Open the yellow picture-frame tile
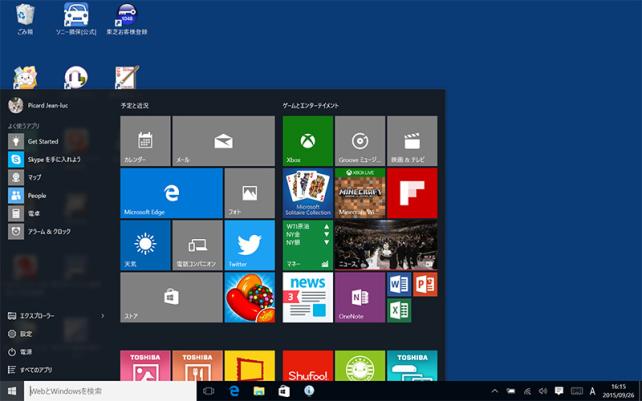642x401 pixels. (250, 365)
